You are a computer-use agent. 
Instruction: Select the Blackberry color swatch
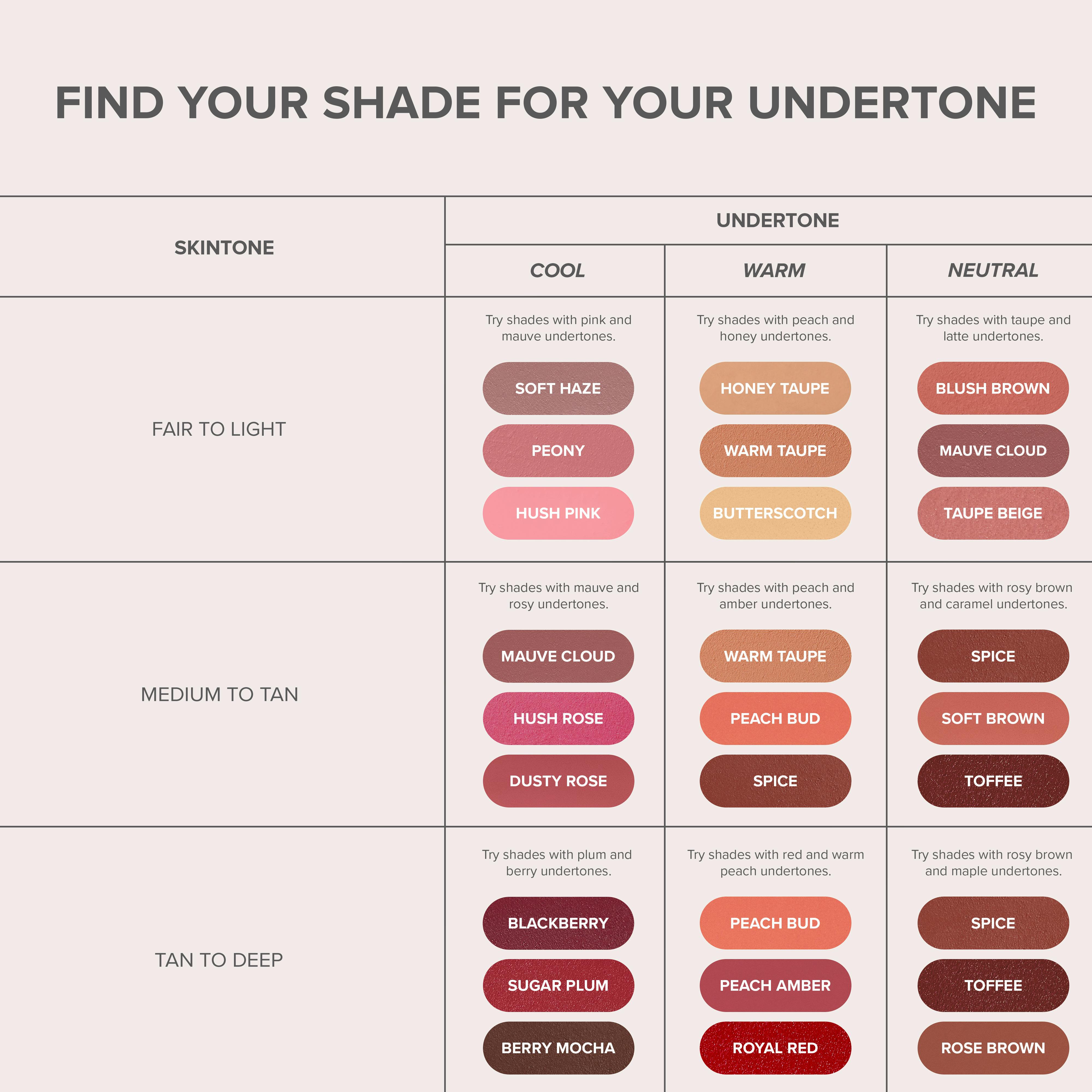tap(558, 923)
